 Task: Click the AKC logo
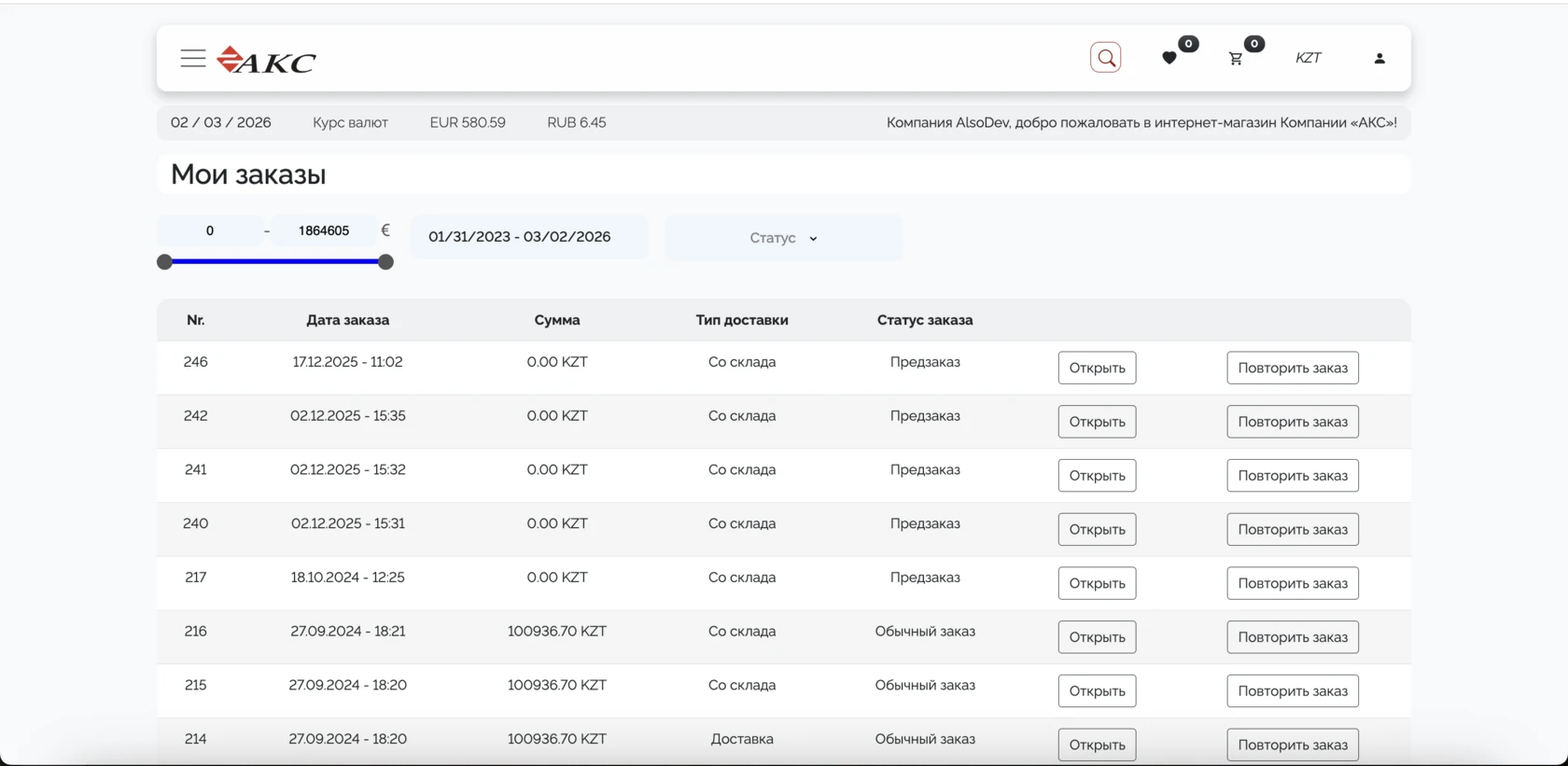pos(266,60)
